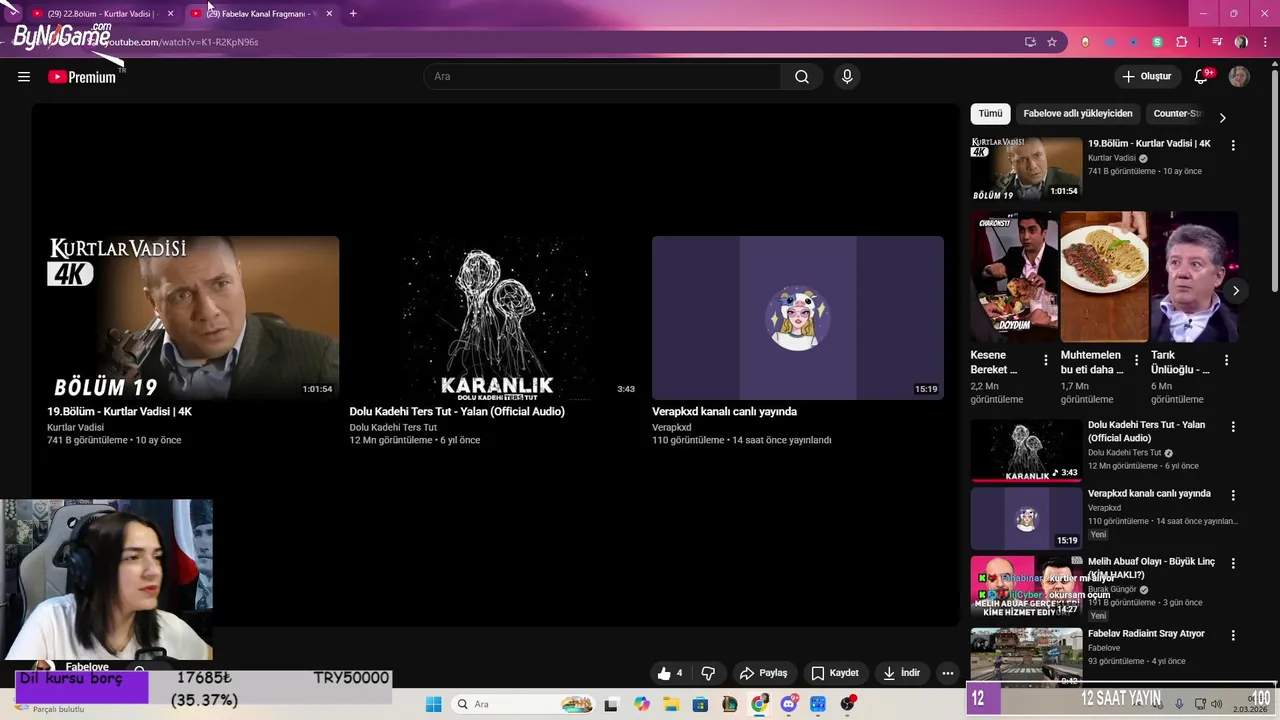Like the video with thumbs up
Screen dimensions: 1280x720
point(670,673)
